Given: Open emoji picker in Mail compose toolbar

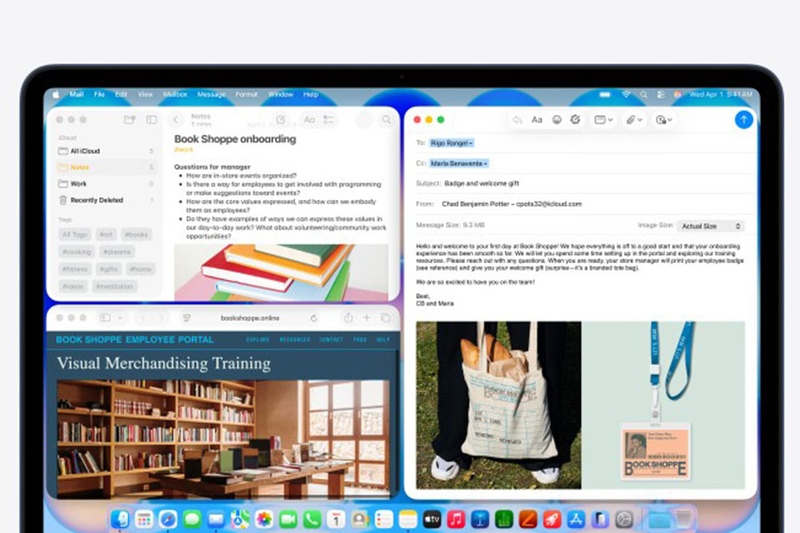Looking at the screenshot, I should (x=557, y=120).
